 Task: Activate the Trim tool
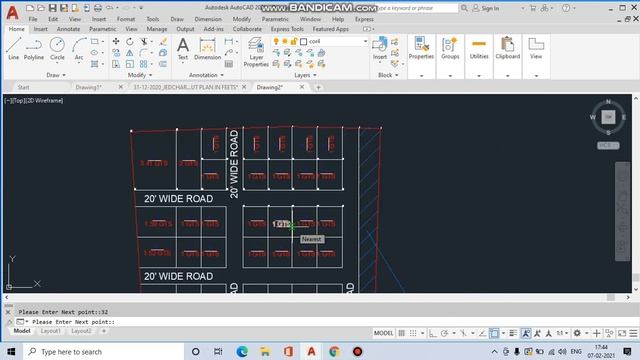[x=144, y=42]
